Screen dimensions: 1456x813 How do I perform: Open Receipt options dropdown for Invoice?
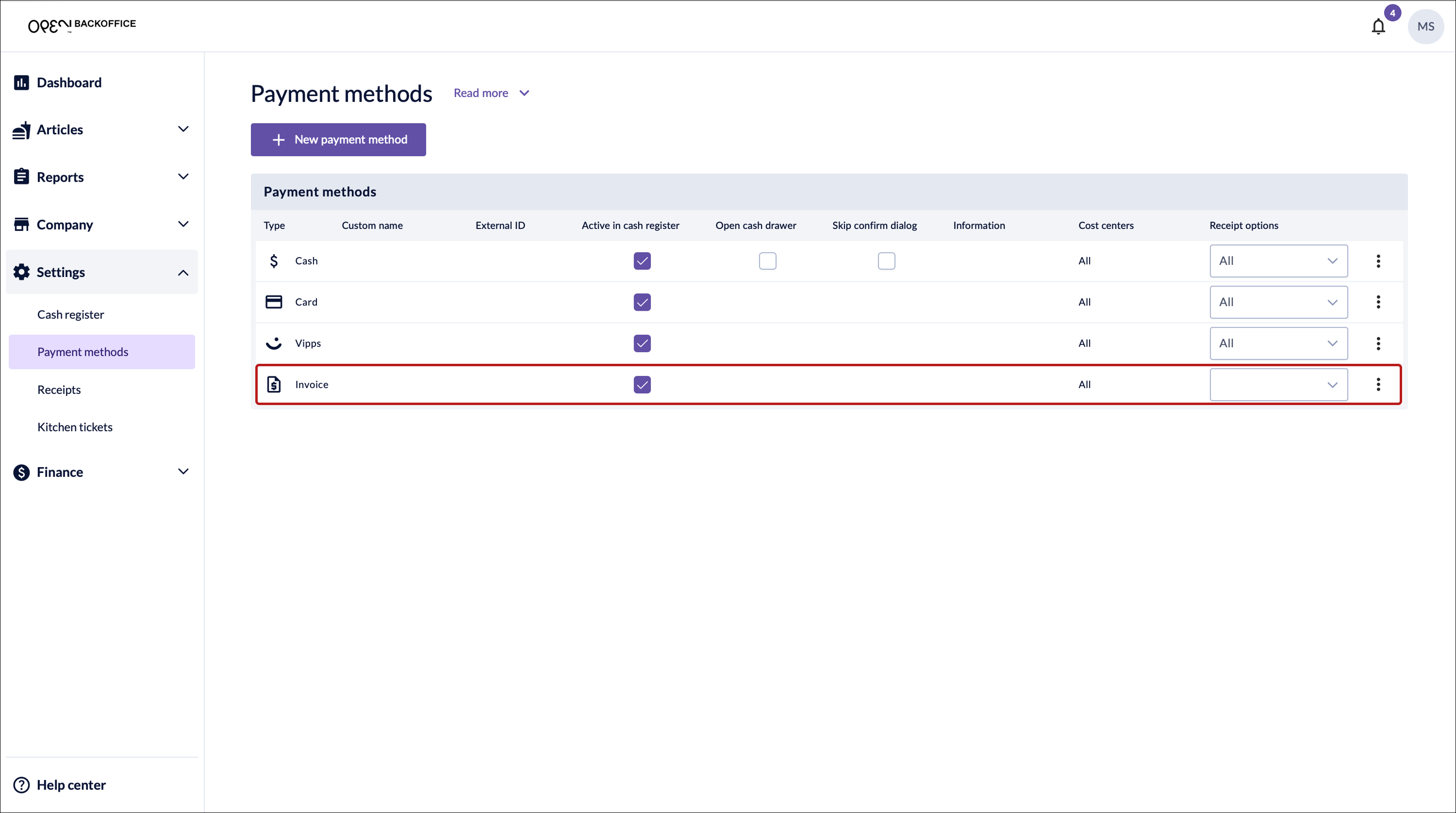point(1278,385)
